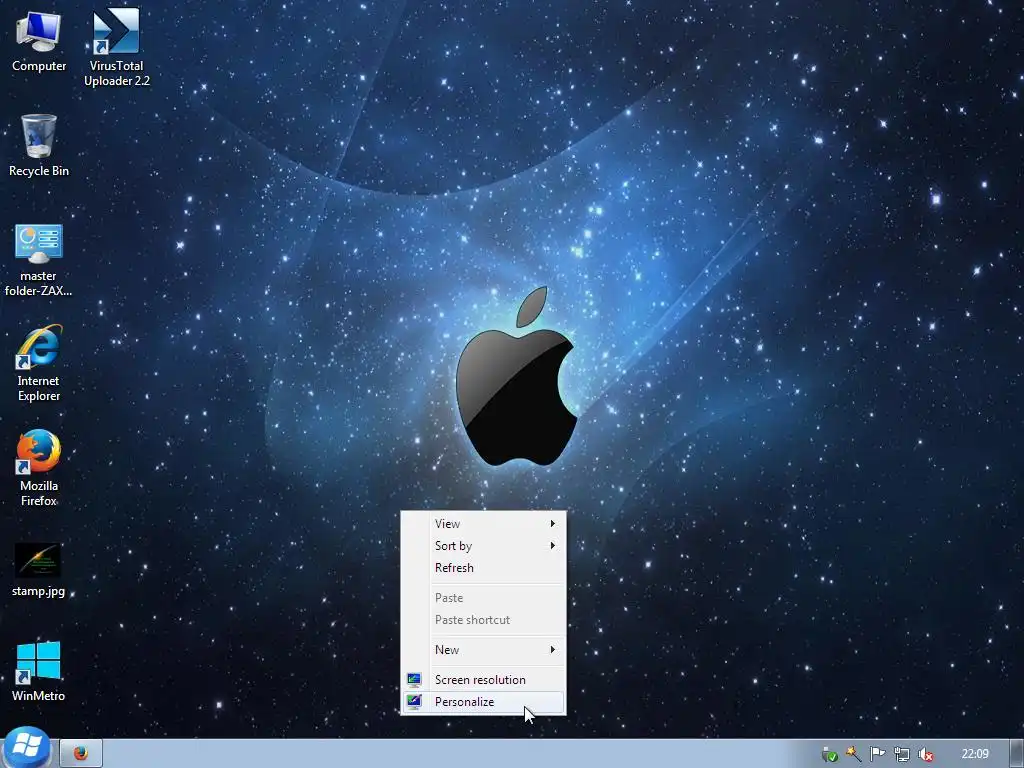Screen dimensions: 1024x768
Task: Select the WinMetro shortcut icon
Action: coord(39,671)
